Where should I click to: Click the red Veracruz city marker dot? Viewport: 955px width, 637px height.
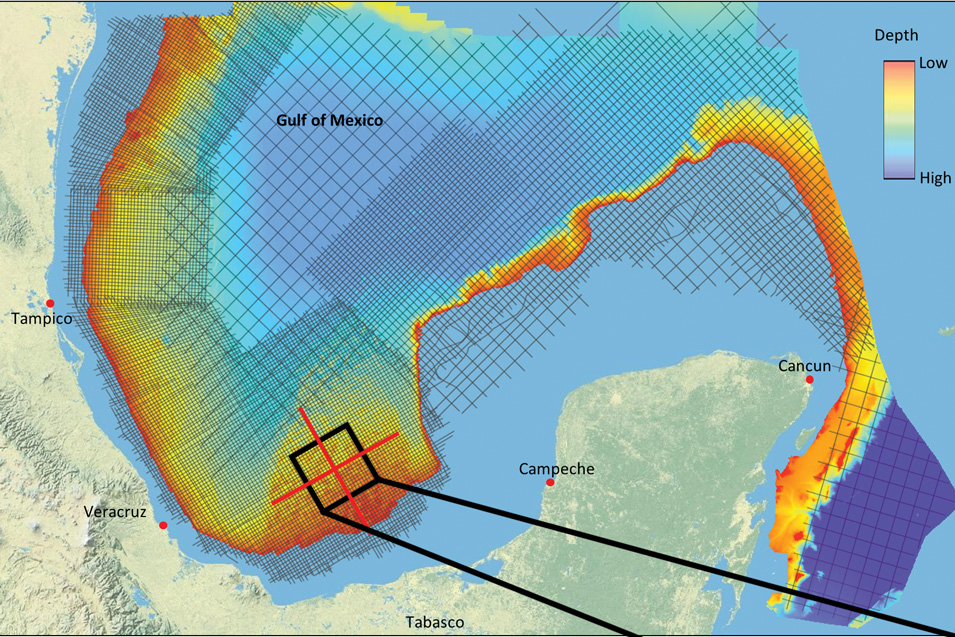(163, 525)
